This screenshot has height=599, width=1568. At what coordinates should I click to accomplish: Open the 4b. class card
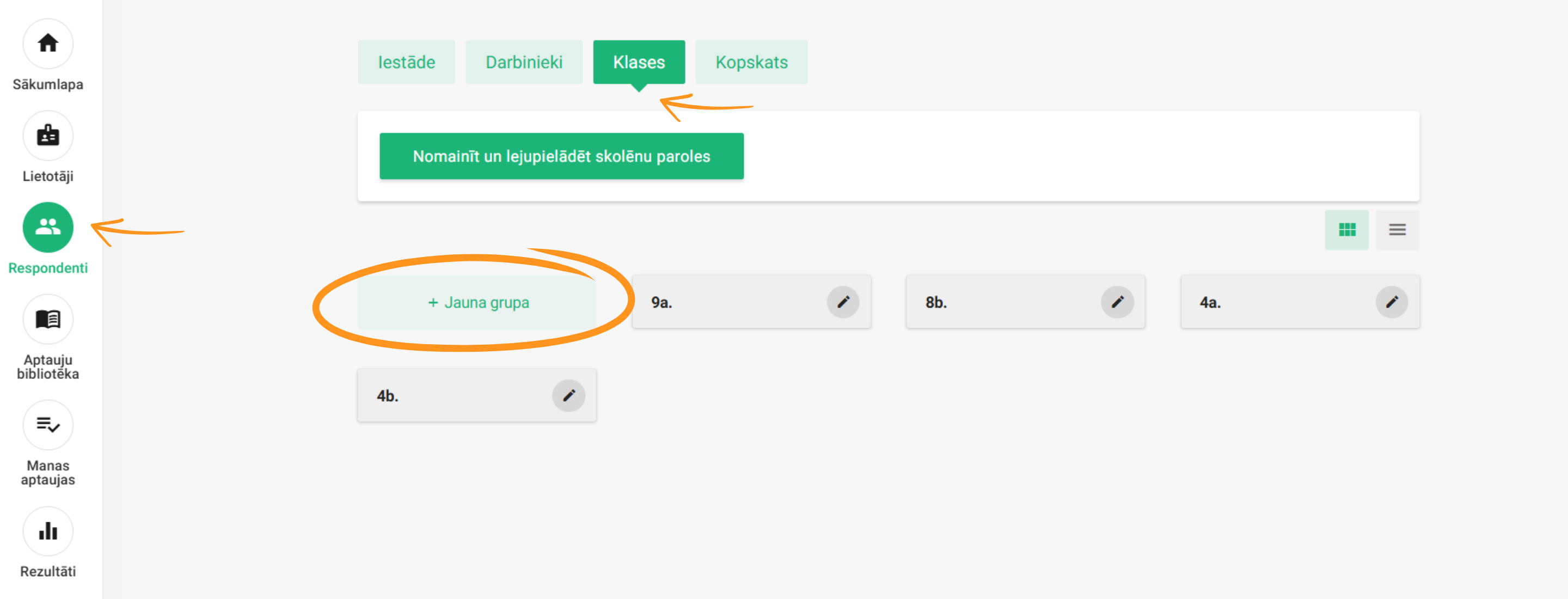tap(450, 396)
